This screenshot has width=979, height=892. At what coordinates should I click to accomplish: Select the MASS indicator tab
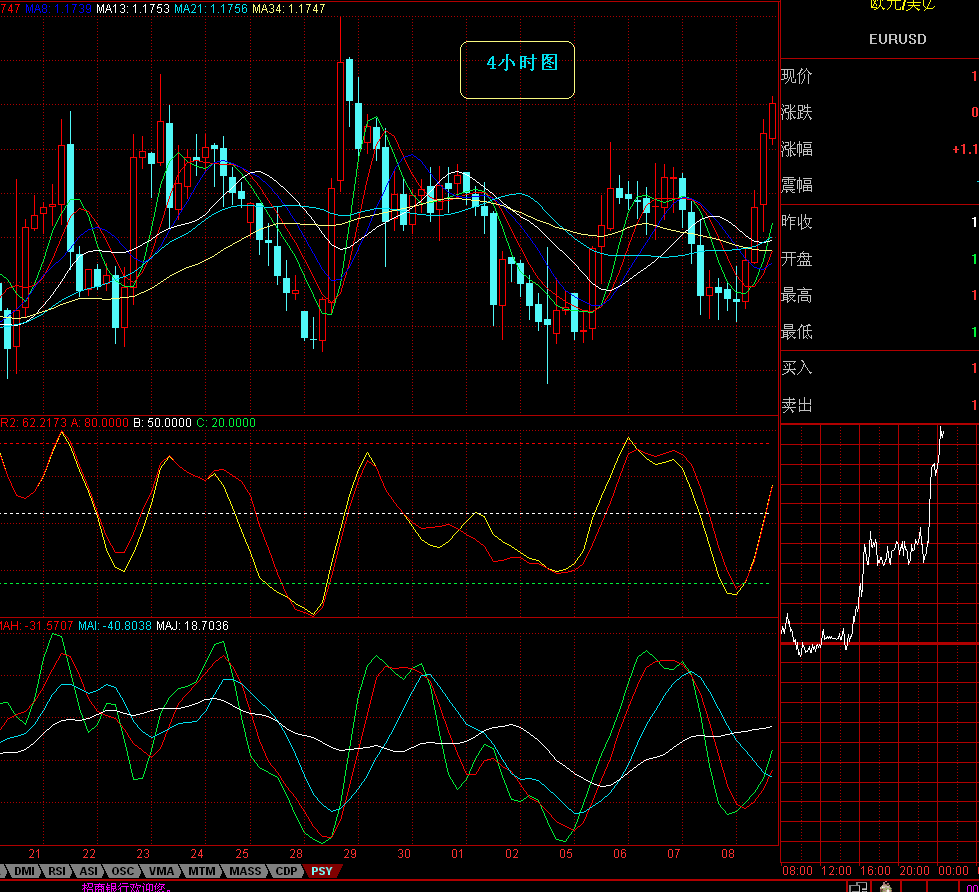point(245,871)
